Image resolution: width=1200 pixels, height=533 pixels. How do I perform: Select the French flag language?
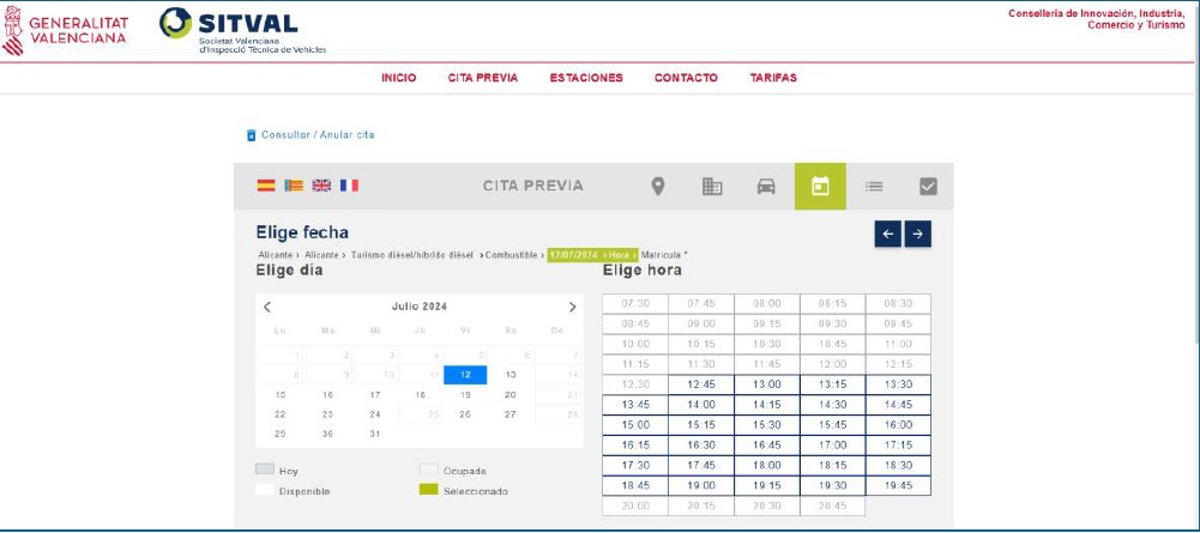[349, 186]
